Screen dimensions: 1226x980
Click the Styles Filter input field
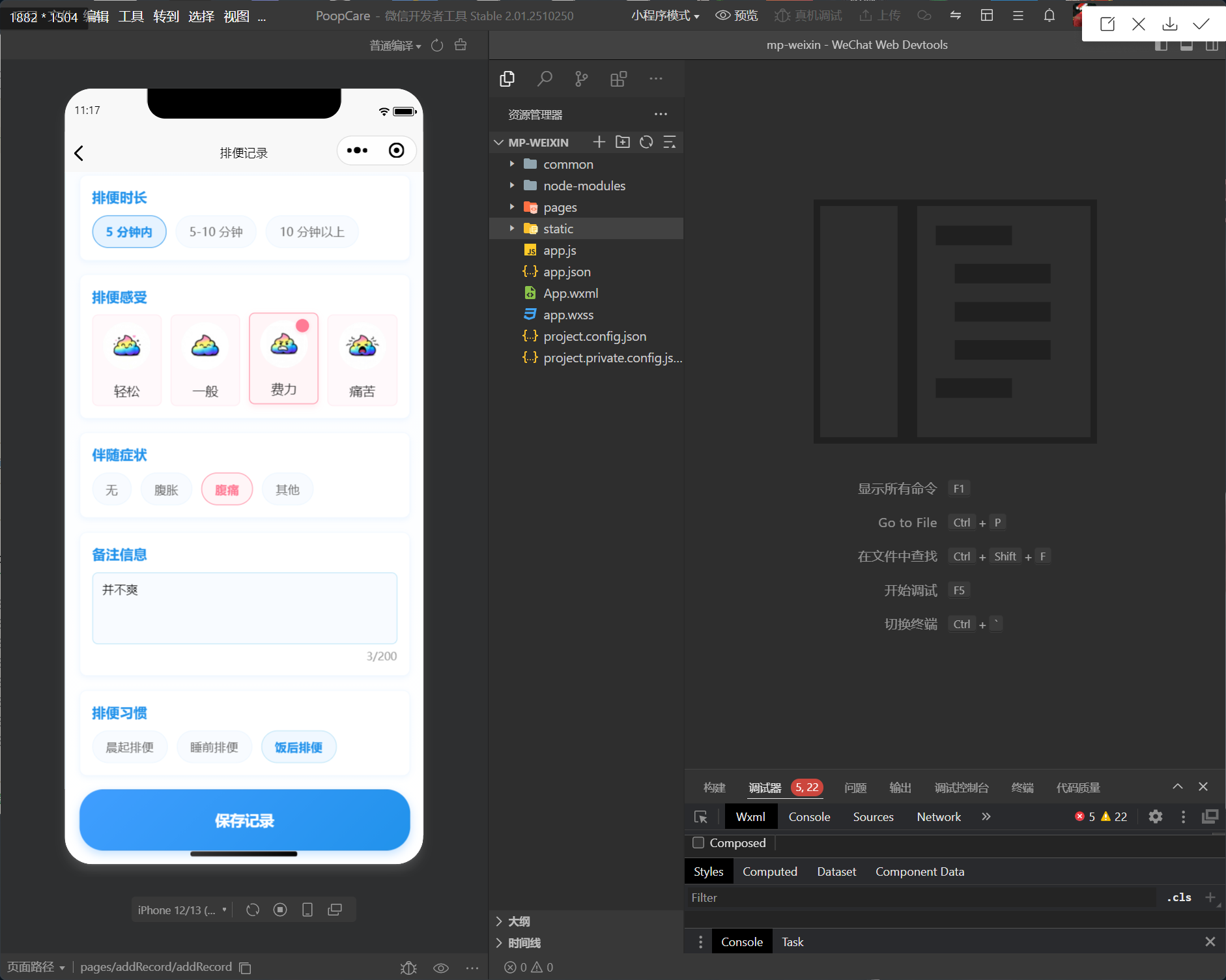point(921,897)
